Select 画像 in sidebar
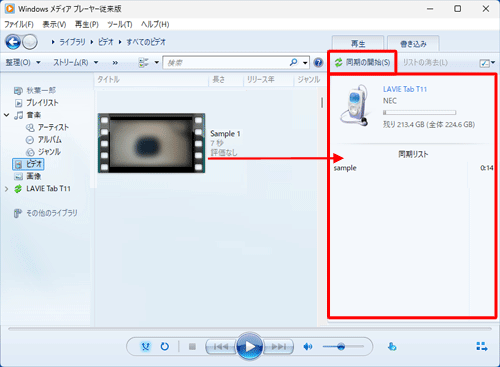 [x=28, y=176]
